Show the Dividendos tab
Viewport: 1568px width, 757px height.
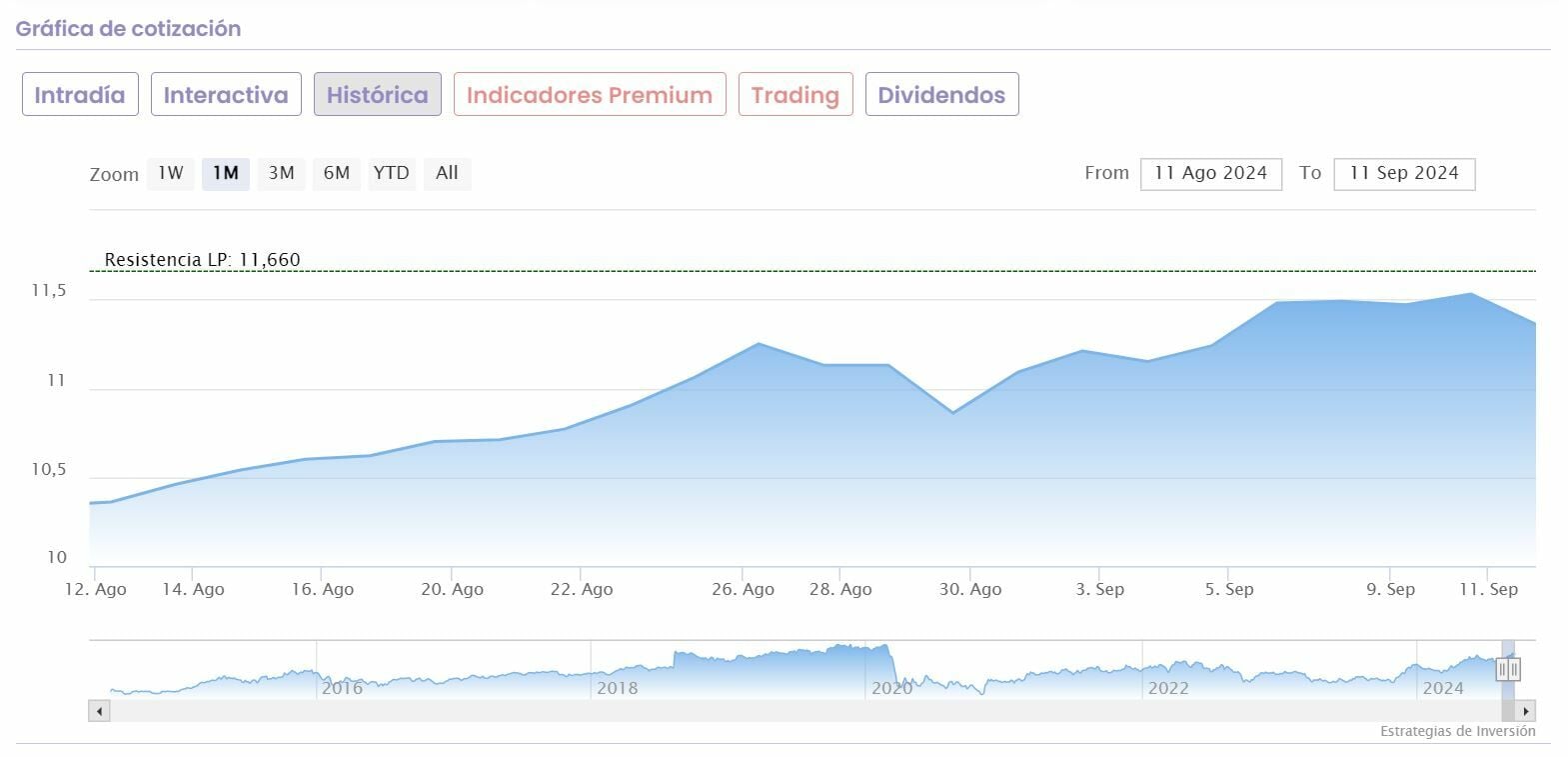[941, 95]
